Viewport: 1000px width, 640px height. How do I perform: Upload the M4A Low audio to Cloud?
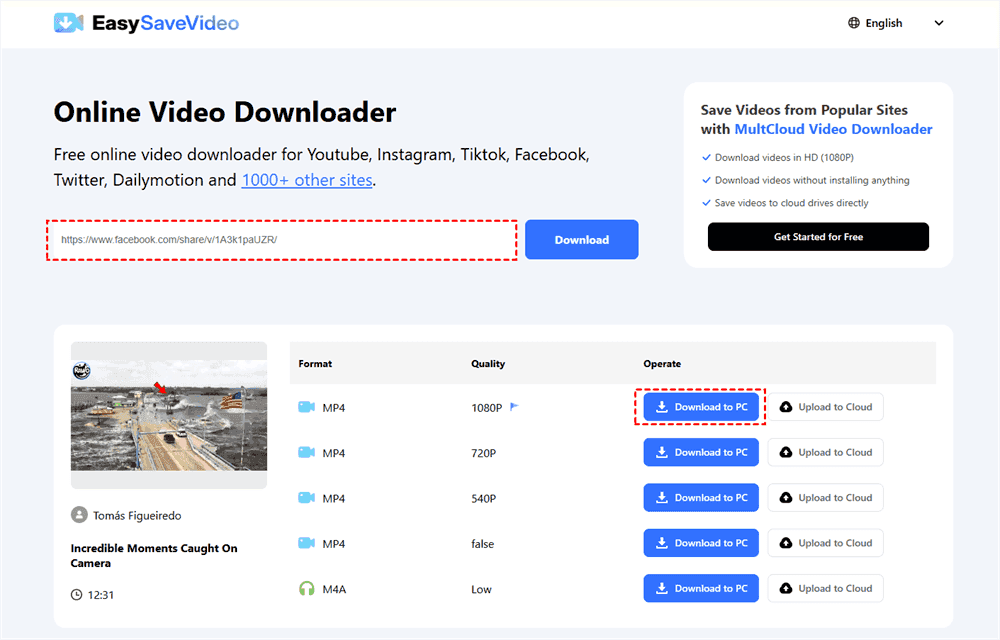(x=825, y=588)
